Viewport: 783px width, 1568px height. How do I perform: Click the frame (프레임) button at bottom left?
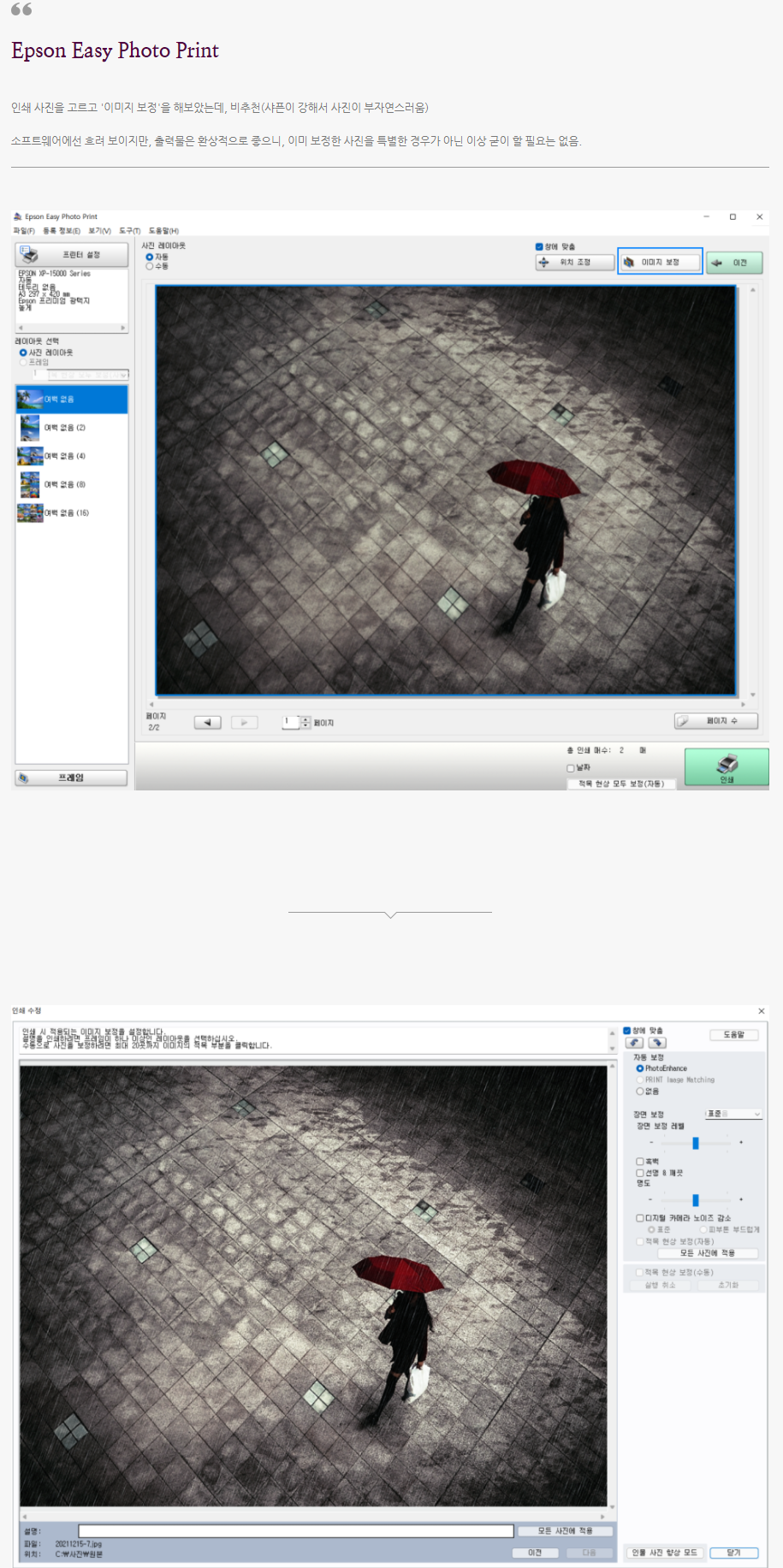tap(71, 778)
